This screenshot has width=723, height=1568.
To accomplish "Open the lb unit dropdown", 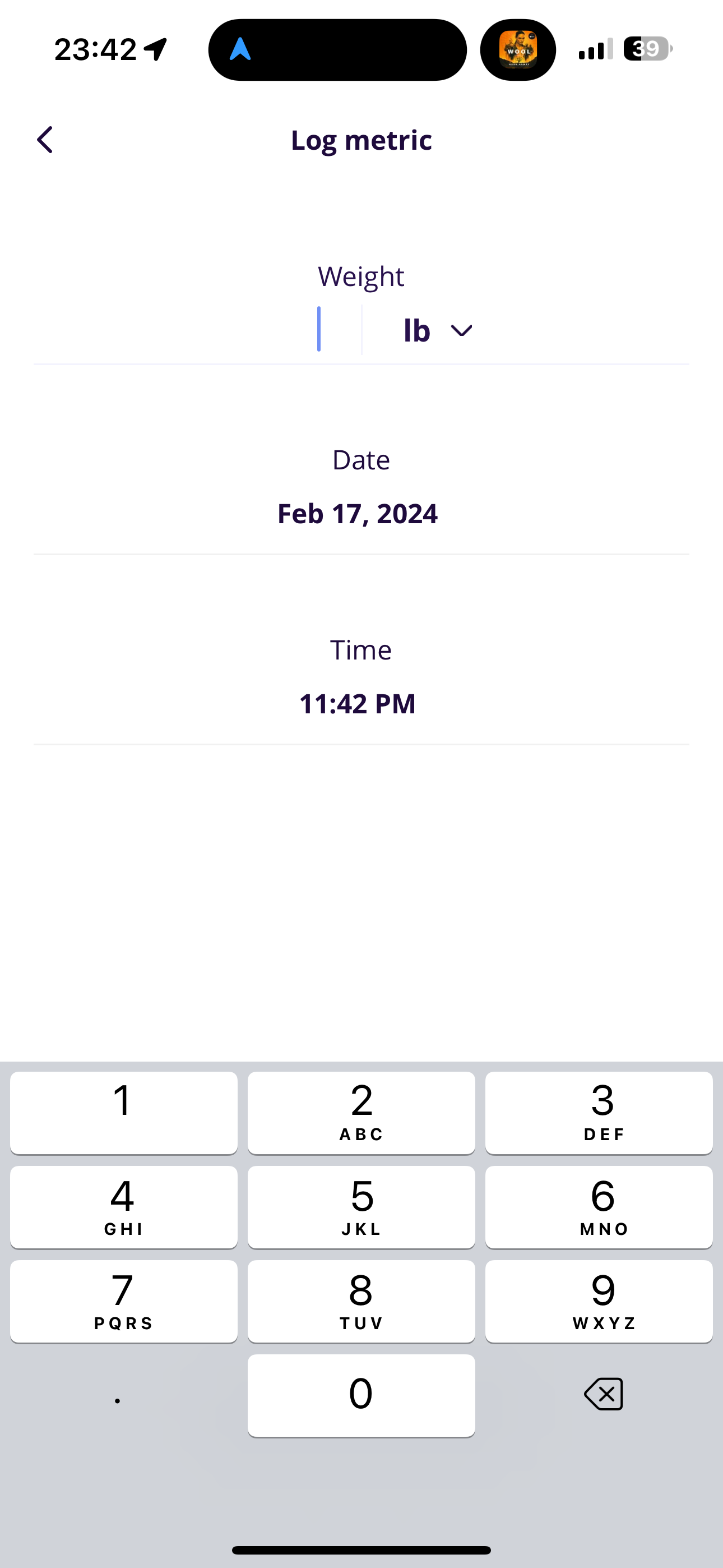I will (x=418, y=330).
